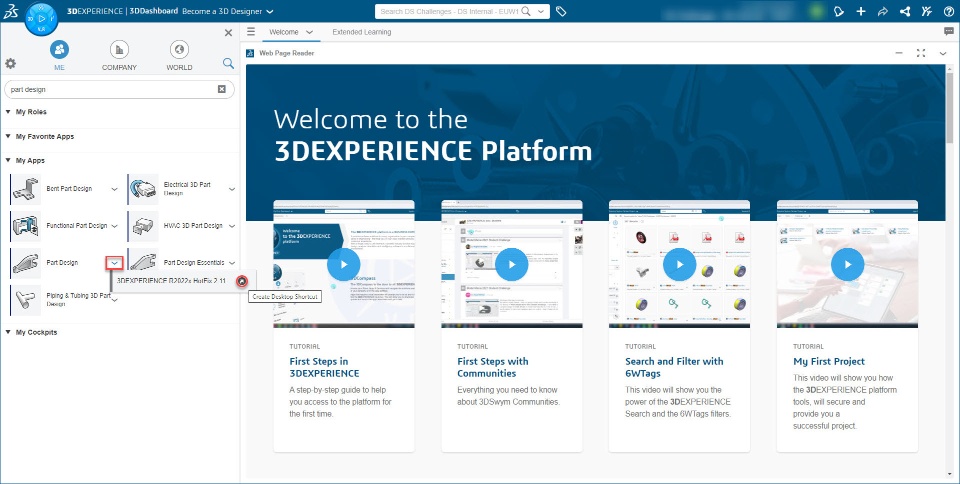Expand Piping & Tubing 3D Part chevron
960x484 pixels.
(x=114, y=299)
